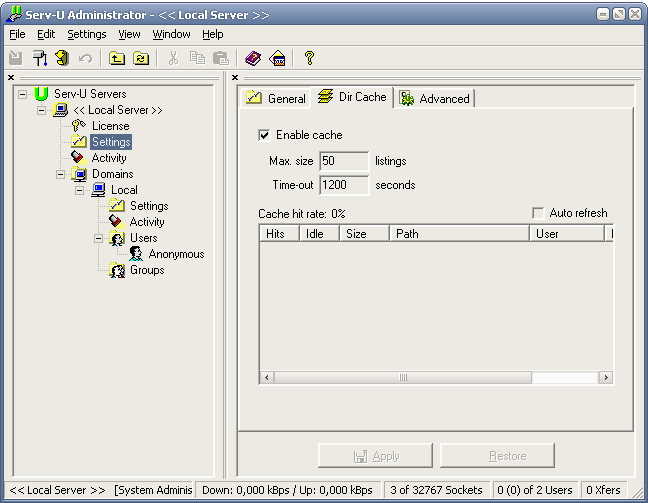Collapse the Local domain tree node
Viewport: 648px width, 503px height.
[x=79, y=191]
